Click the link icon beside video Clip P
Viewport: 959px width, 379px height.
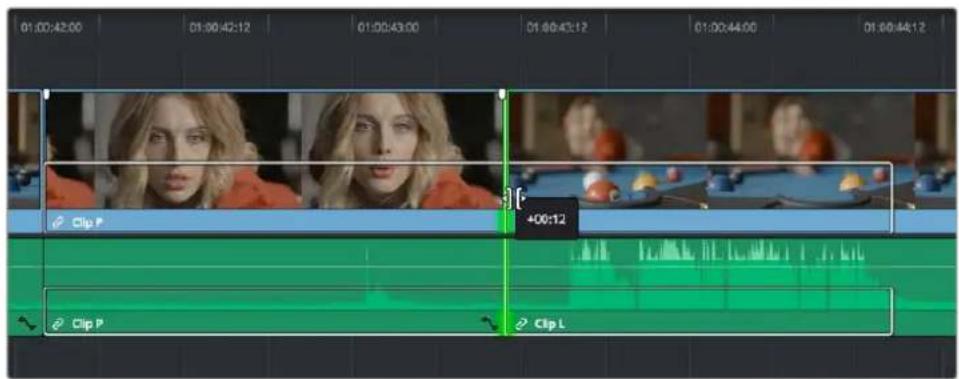pos(58,223)
